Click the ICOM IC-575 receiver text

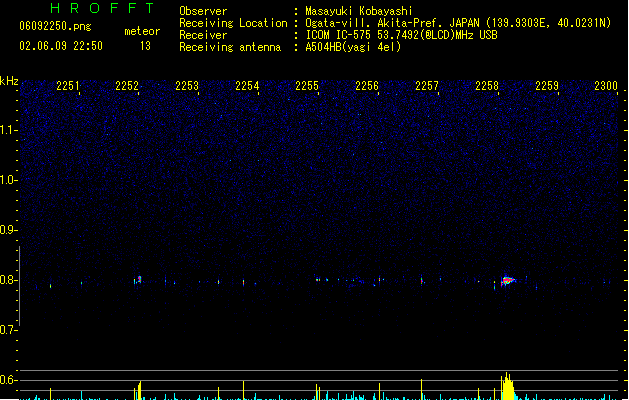tap(402, 35)
